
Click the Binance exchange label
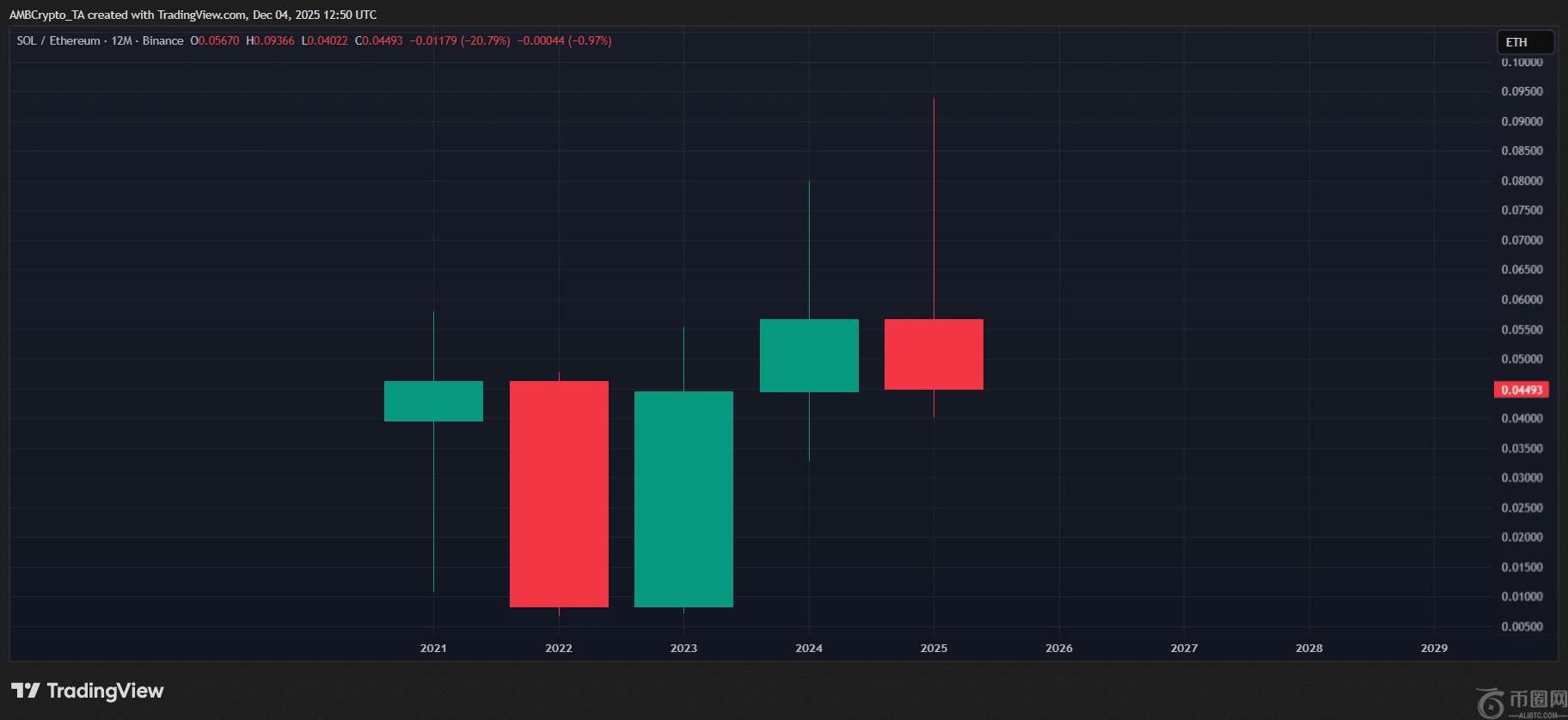tap(162, 40)
